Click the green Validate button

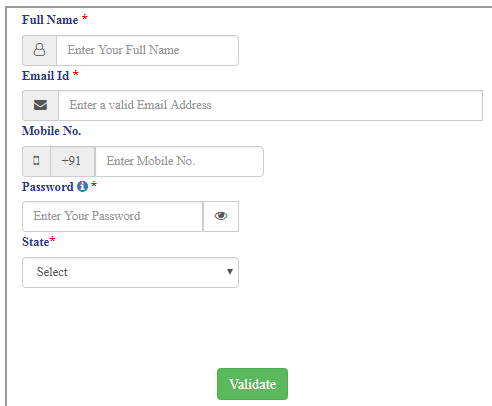252,384
